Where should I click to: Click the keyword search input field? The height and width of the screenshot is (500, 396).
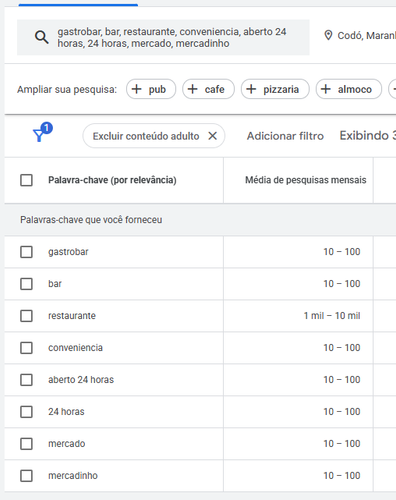(x=163, y=37)
